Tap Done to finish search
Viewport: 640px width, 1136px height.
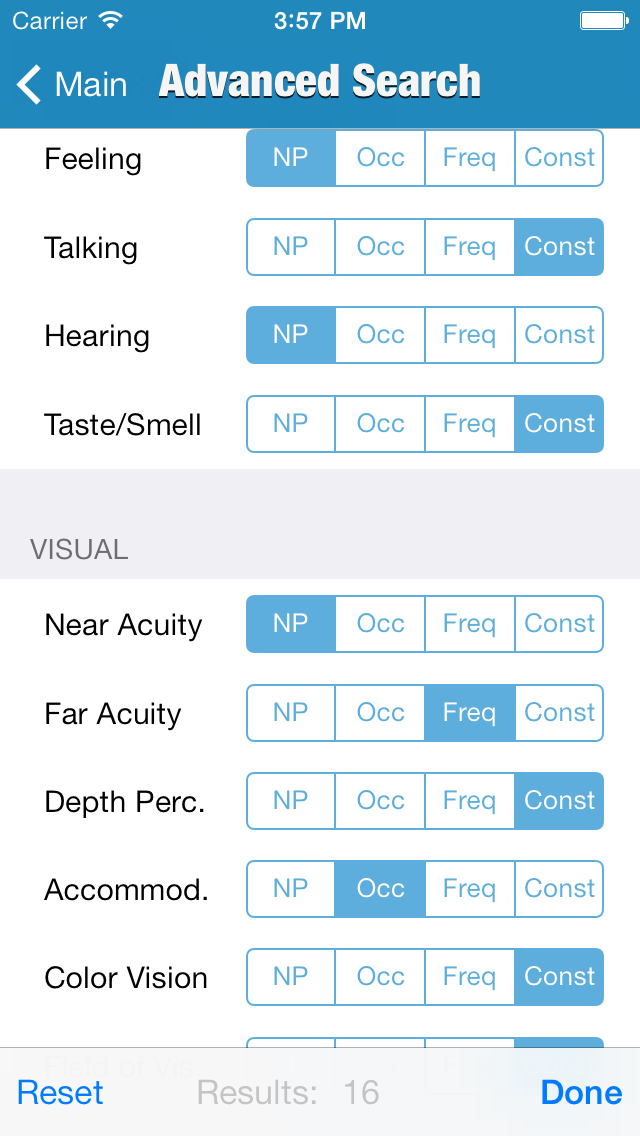coord(581,1092)
